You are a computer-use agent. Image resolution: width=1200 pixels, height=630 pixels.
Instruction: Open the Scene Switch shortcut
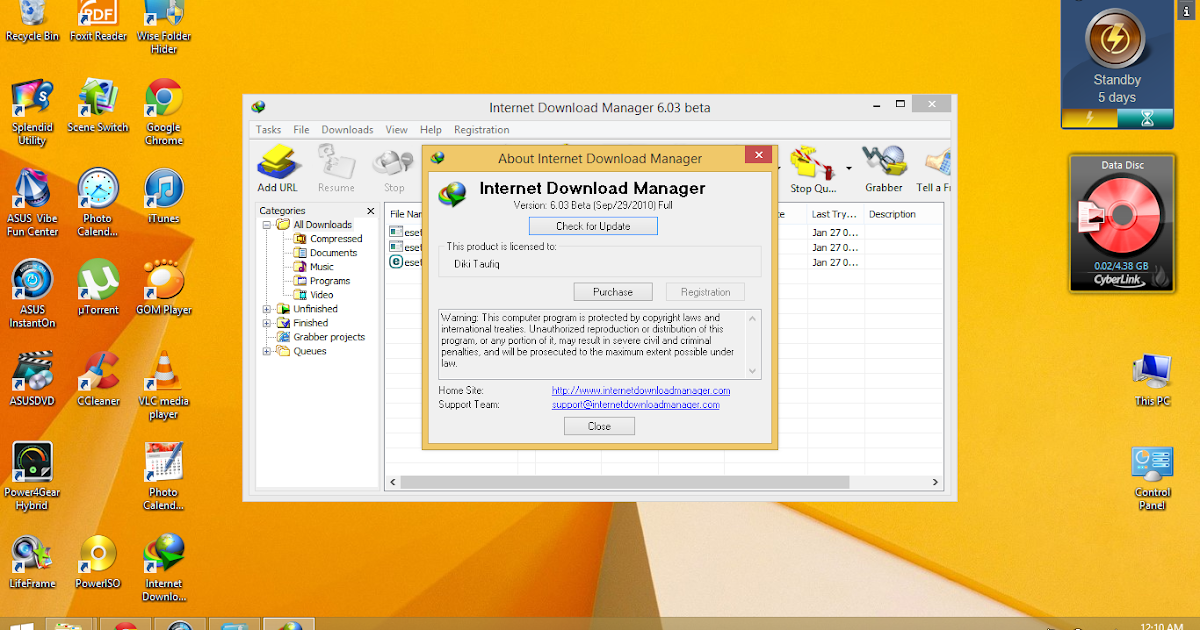(x=98, y=106)
